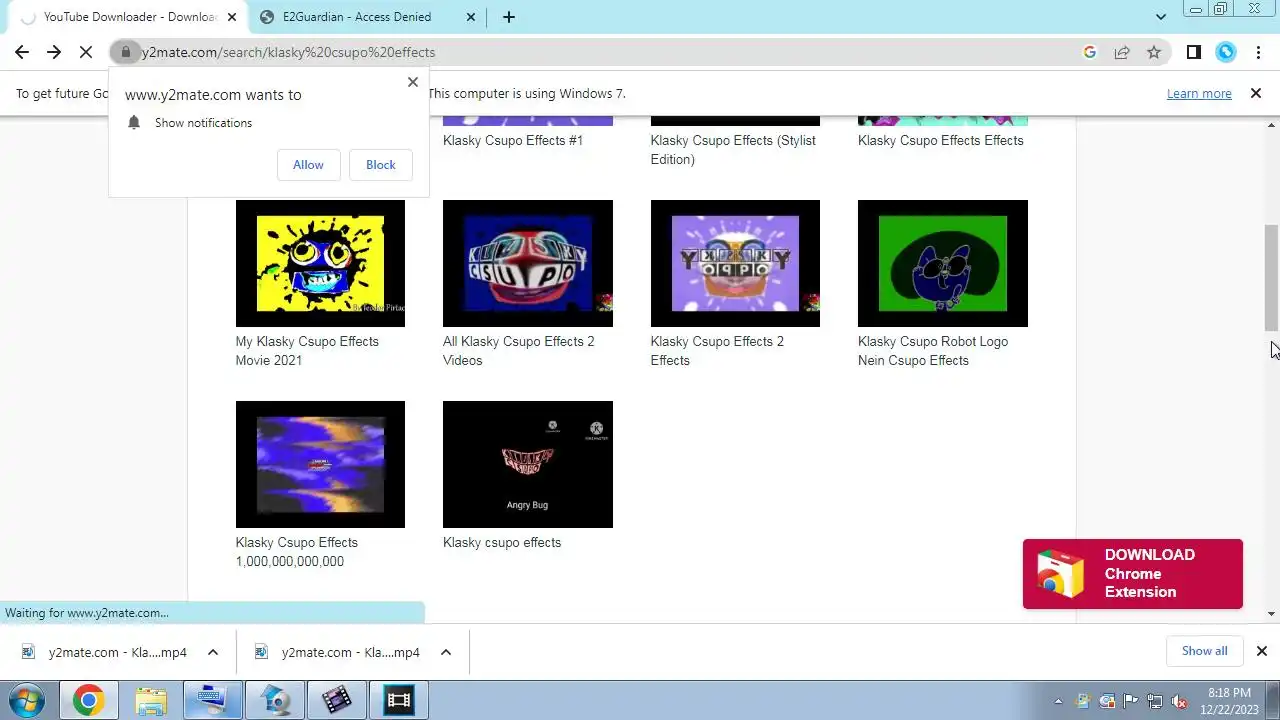Viewport: 1280px width, 720px height.
Task: Show all downloads
Action: (x=1204, y=651)
